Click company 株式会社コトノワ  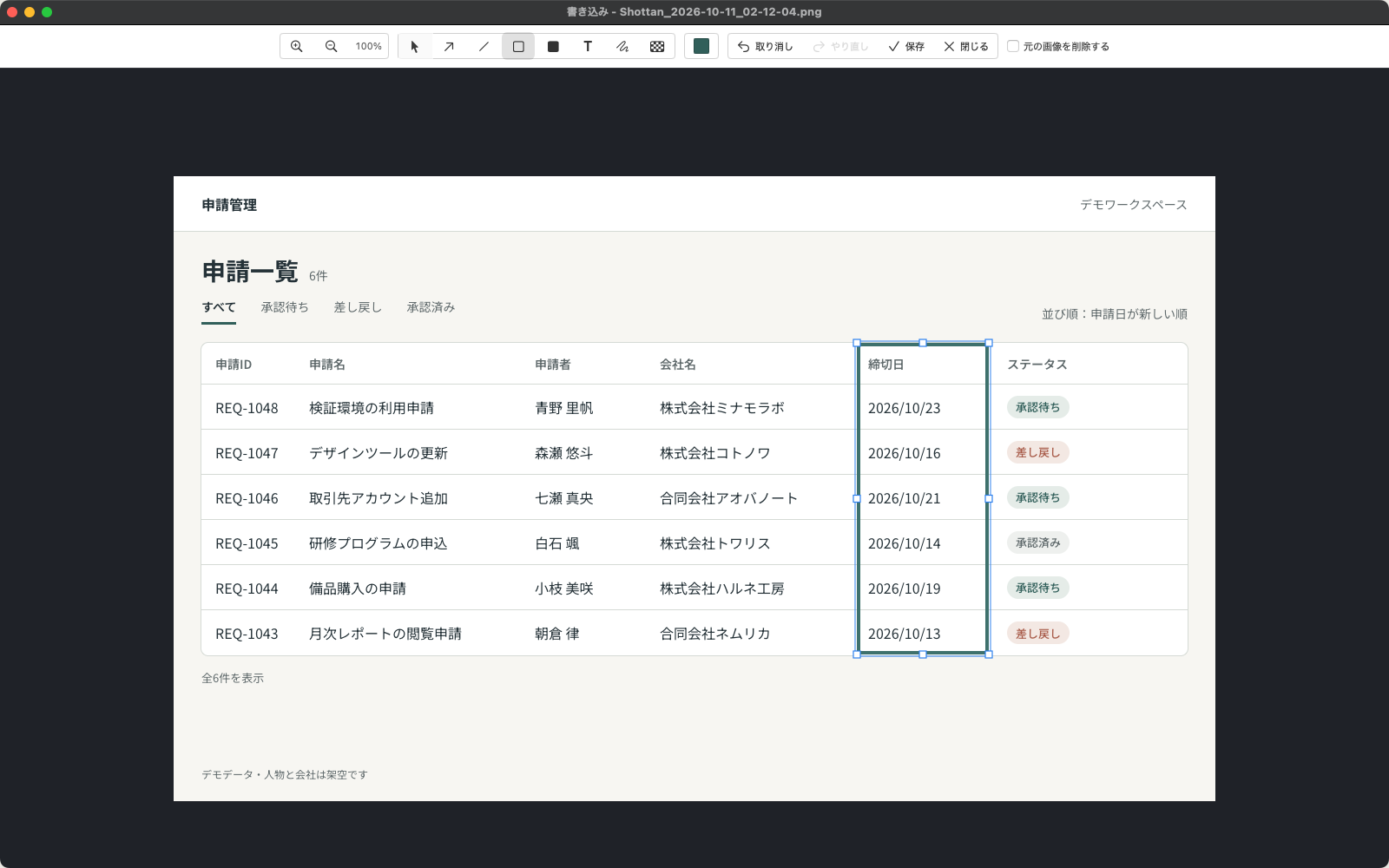[x=715, y=453]
